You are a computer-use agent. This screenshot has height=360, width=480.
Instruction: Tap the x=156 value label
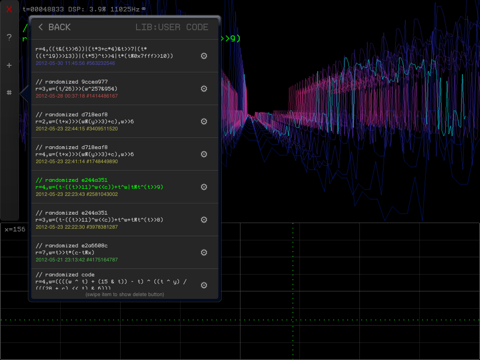(x=15, y=229)
